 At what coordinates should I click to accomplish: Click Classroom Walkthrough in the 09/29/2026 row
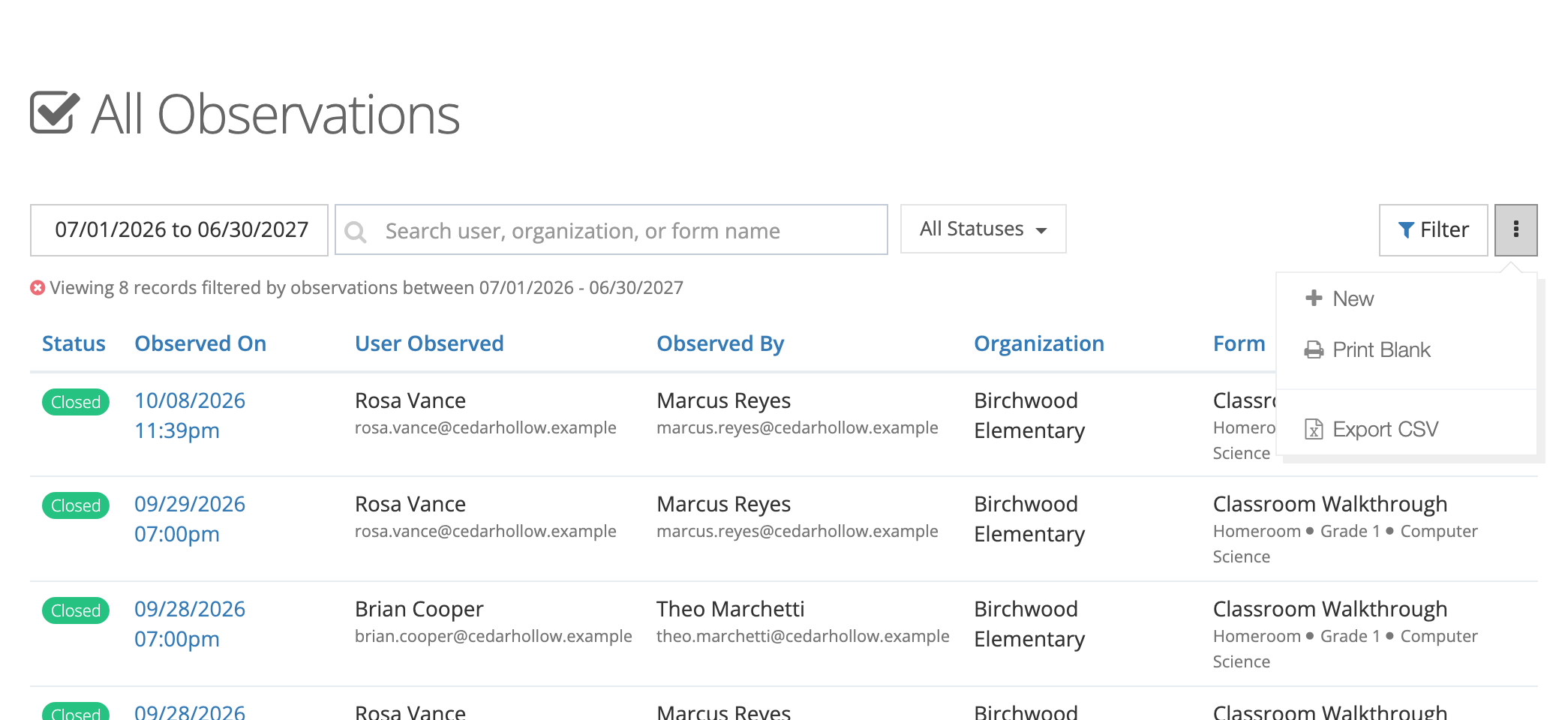coord(1330,504)
